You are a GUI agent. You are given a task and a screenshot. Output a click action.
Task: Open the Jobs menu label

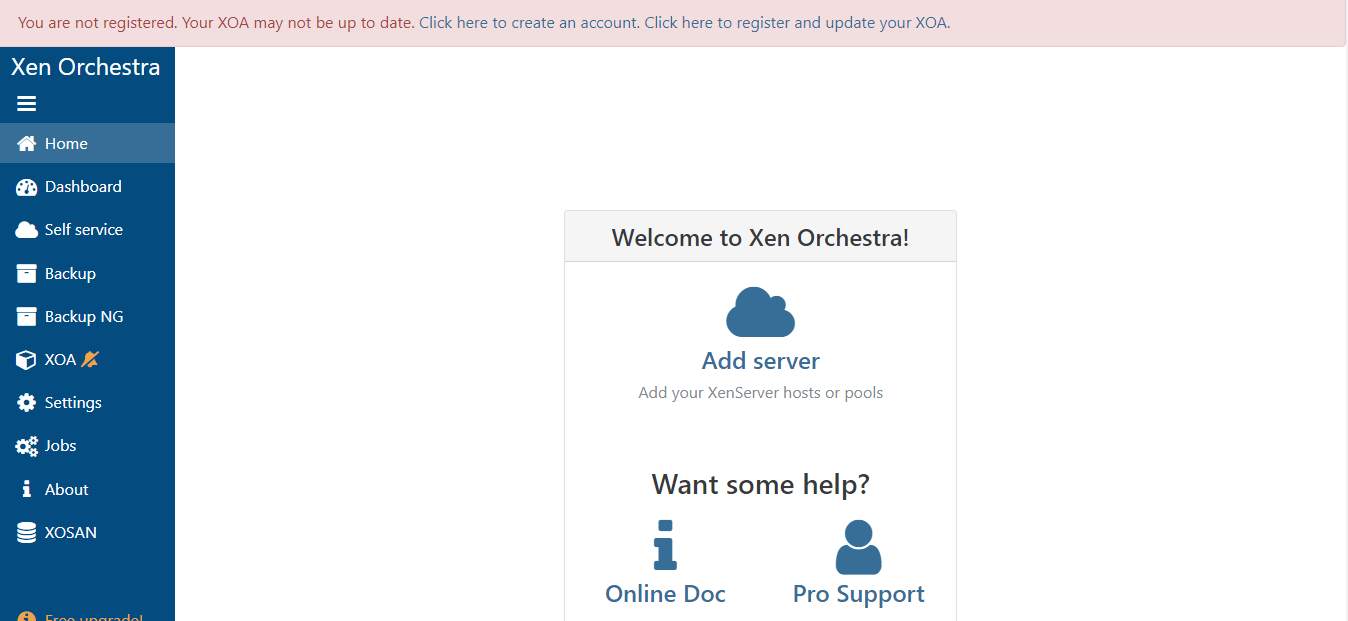tap(61, 446)
